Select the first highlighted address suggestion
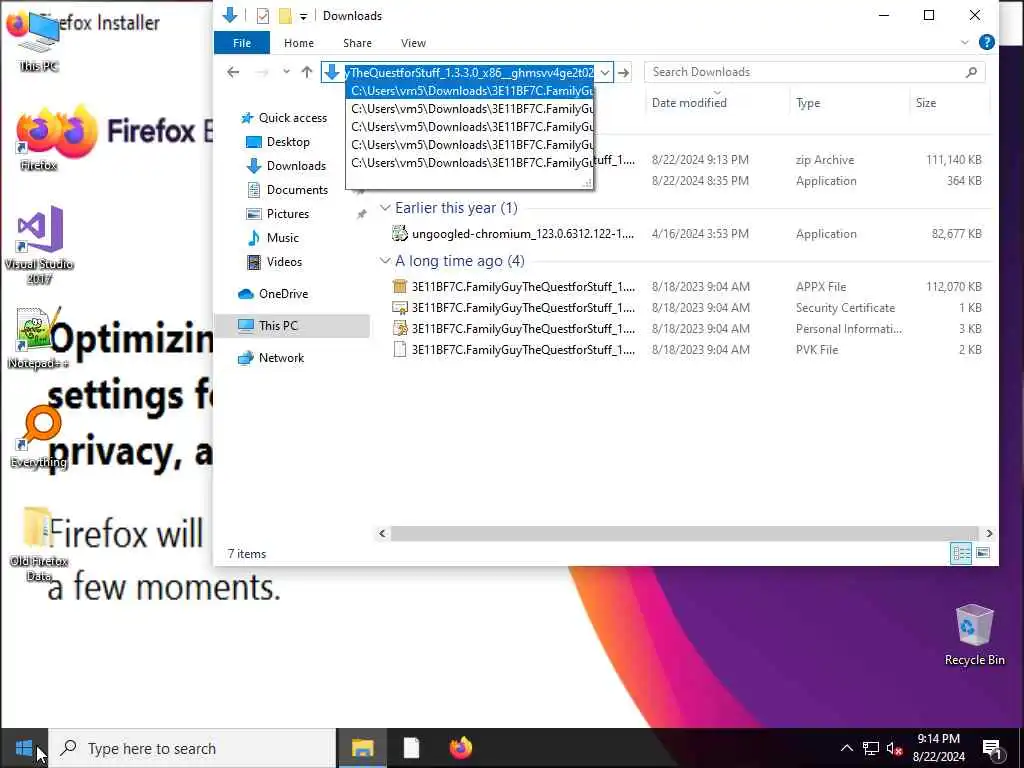The height and width of the screenshot is (768, 1024). tap(470, 91)
